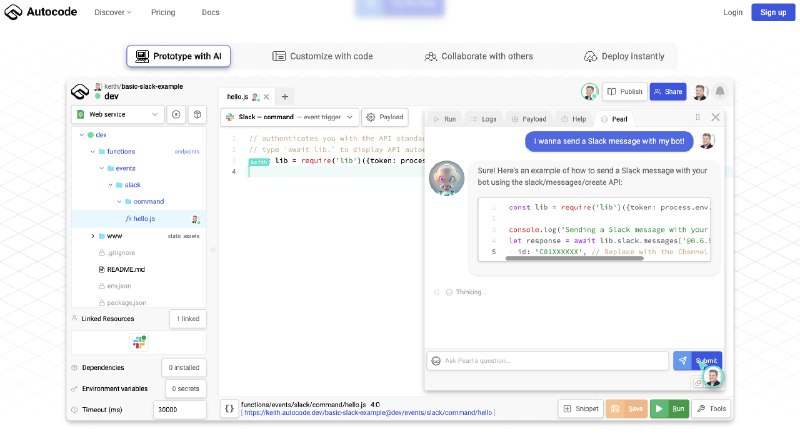The width and height of the screenshot is (800, 446).
Task: Collapse the functions folder
Action: 93,152
